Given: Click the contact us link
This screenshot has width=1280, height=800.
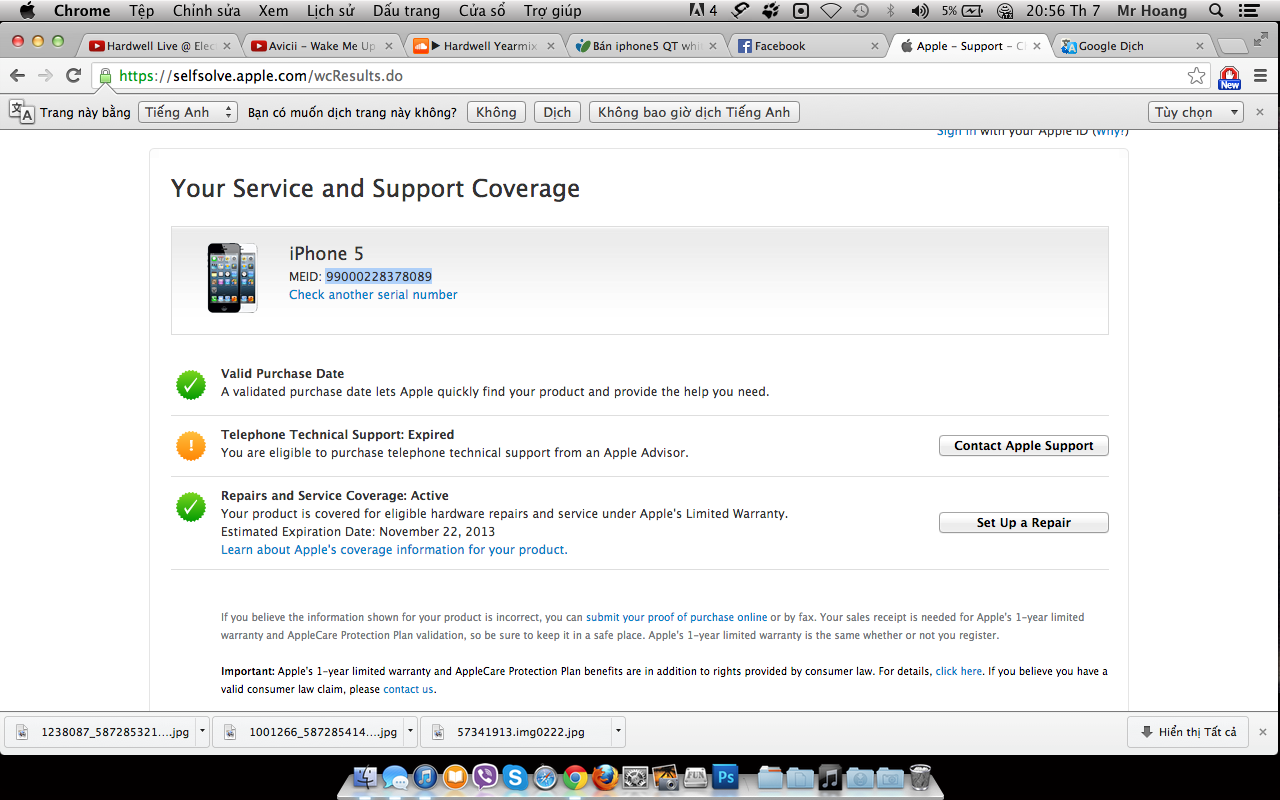Looking at the screenshot, I should coord(408,689).
